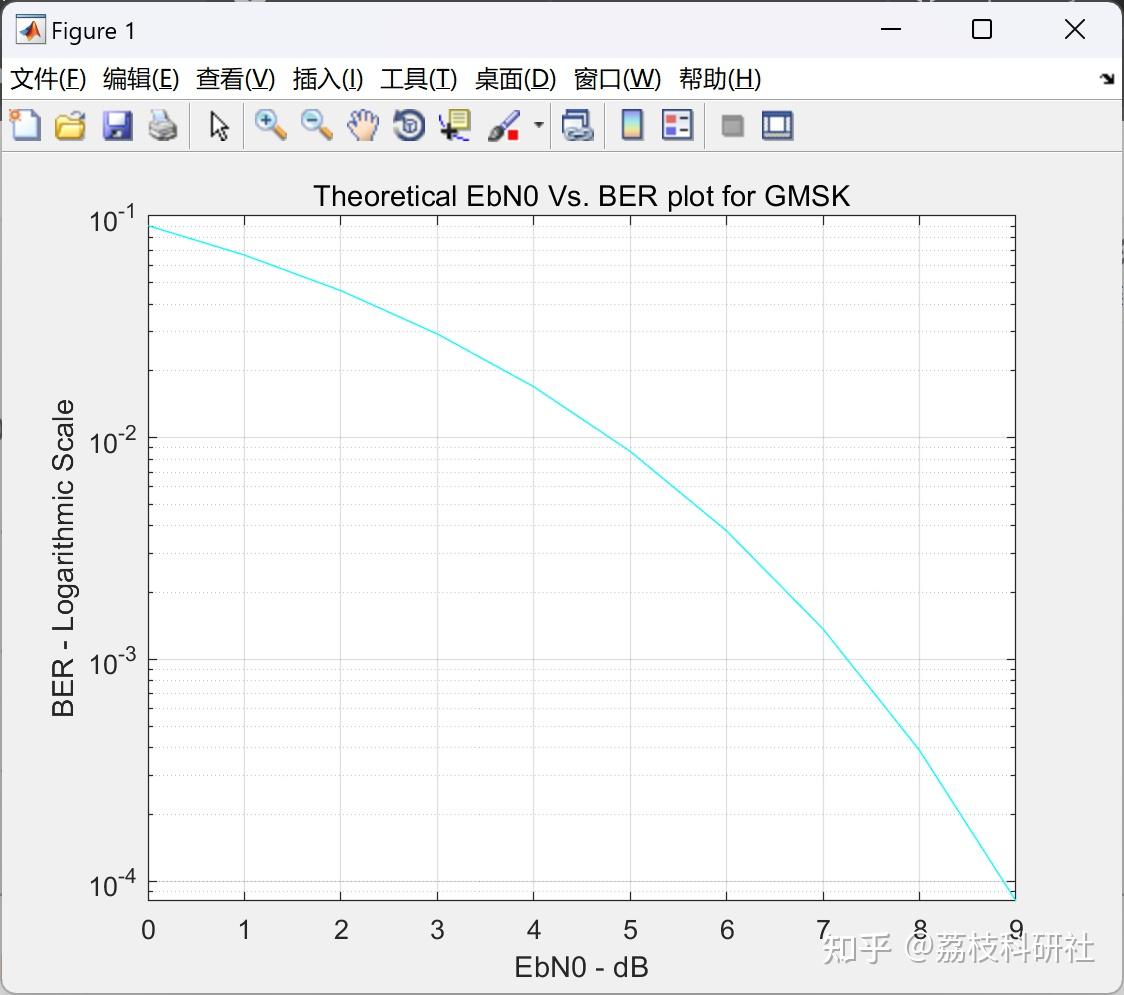1124x995 pixels.
Task: Insert a legend for the curve
Action: click(x=677, y=125)
